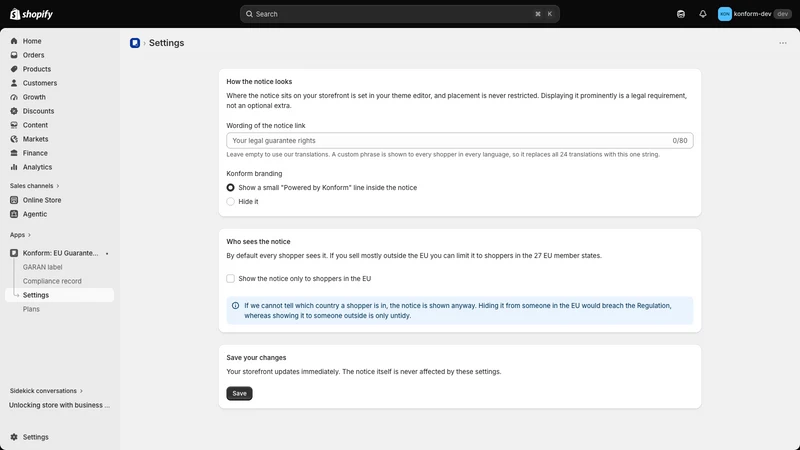The height and width of the screenshot is (450, 800).
Task: Open the three-dot more actions menu
Action: click(x=783, y=43)
